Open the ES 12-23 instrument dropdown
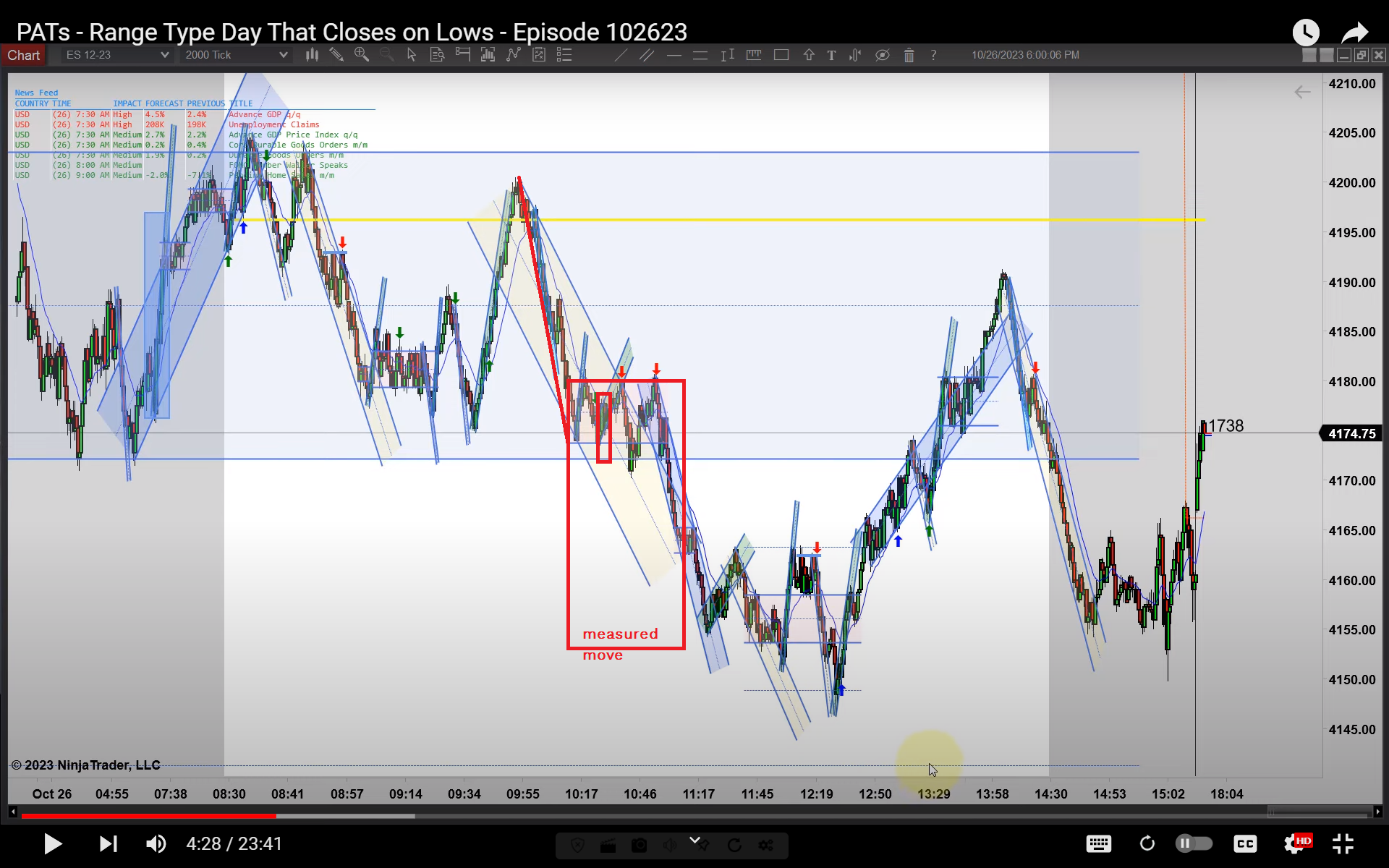 point(117,55)
